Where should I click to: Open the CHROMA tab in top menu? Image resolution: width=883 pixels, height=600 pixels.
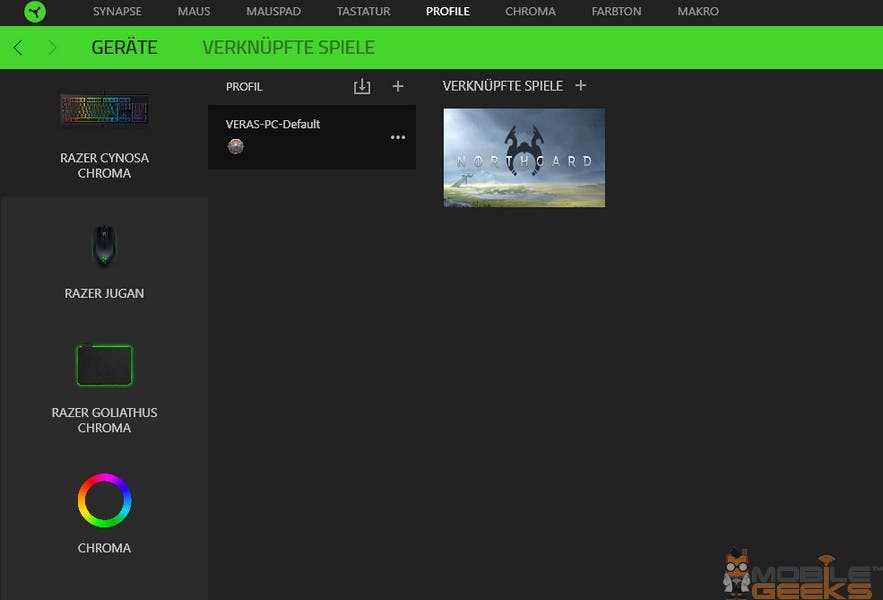pos(530,11)
